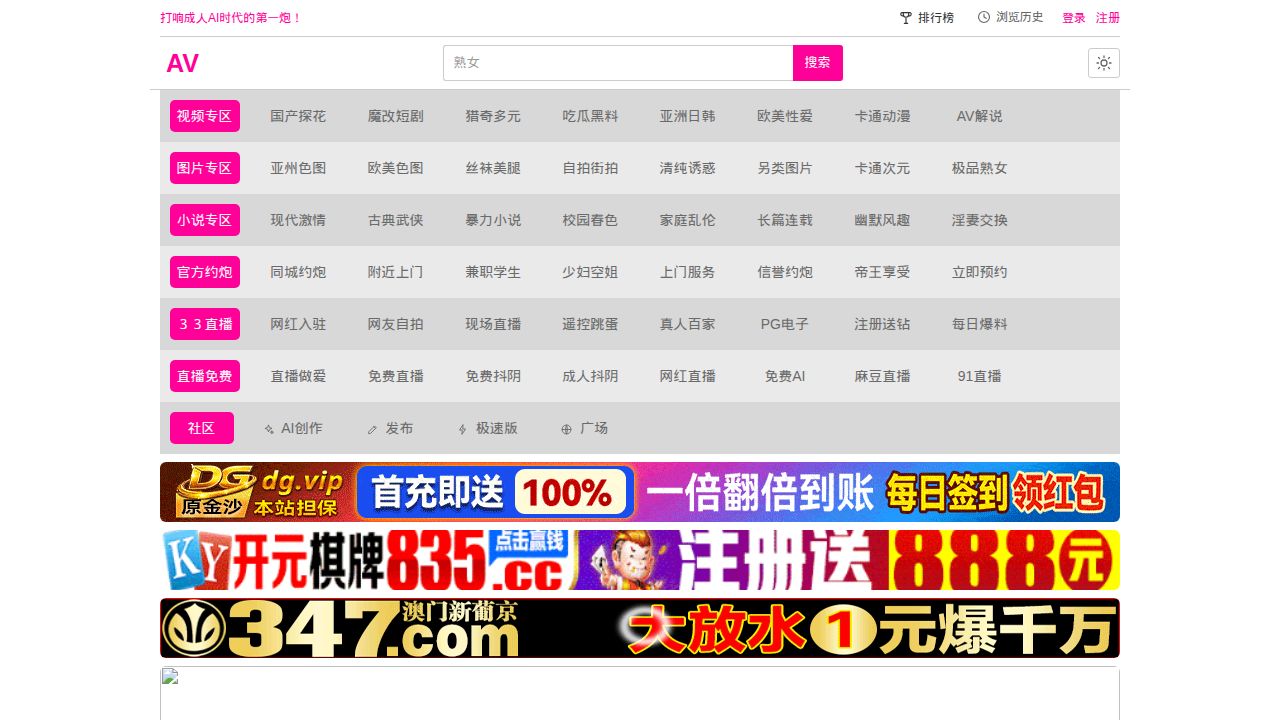Open the 登录 login link

pos(1074,18)
